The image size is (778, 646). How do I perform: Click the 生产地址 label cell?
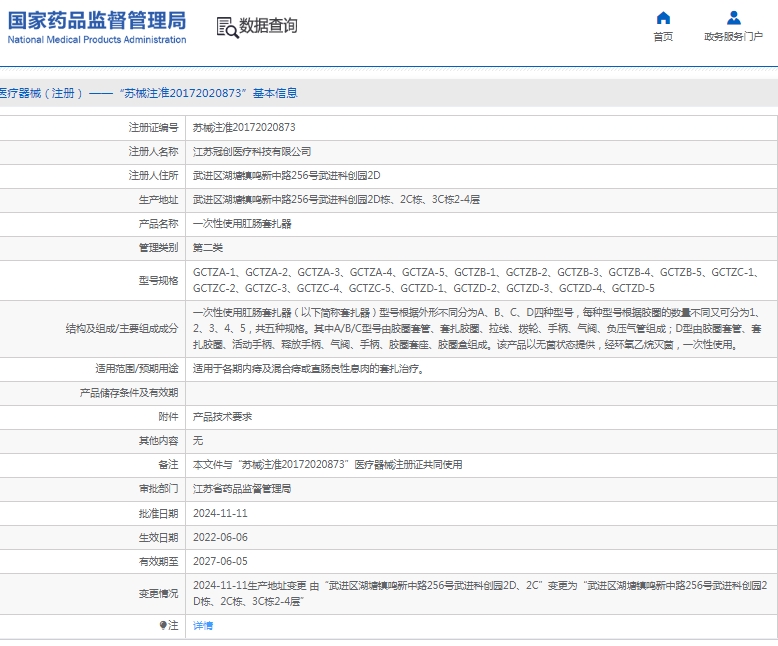coord(92,199)
